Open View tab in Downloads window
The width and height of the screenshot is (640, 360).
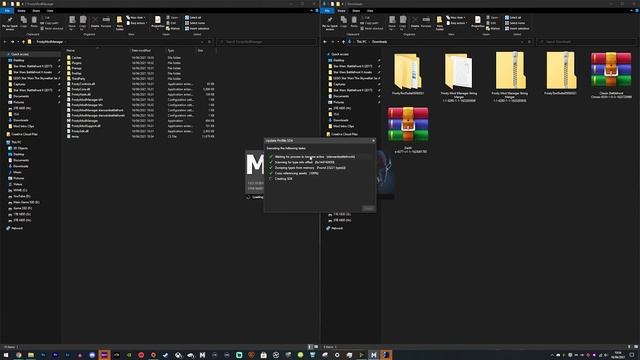pyautogui.click(x=370, y=11)
